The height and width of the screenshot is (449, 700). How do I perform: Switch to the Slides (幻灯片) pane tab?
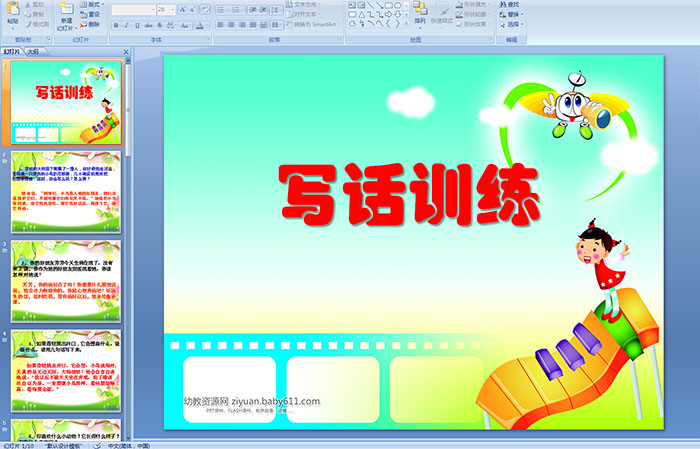pos(11,52)
